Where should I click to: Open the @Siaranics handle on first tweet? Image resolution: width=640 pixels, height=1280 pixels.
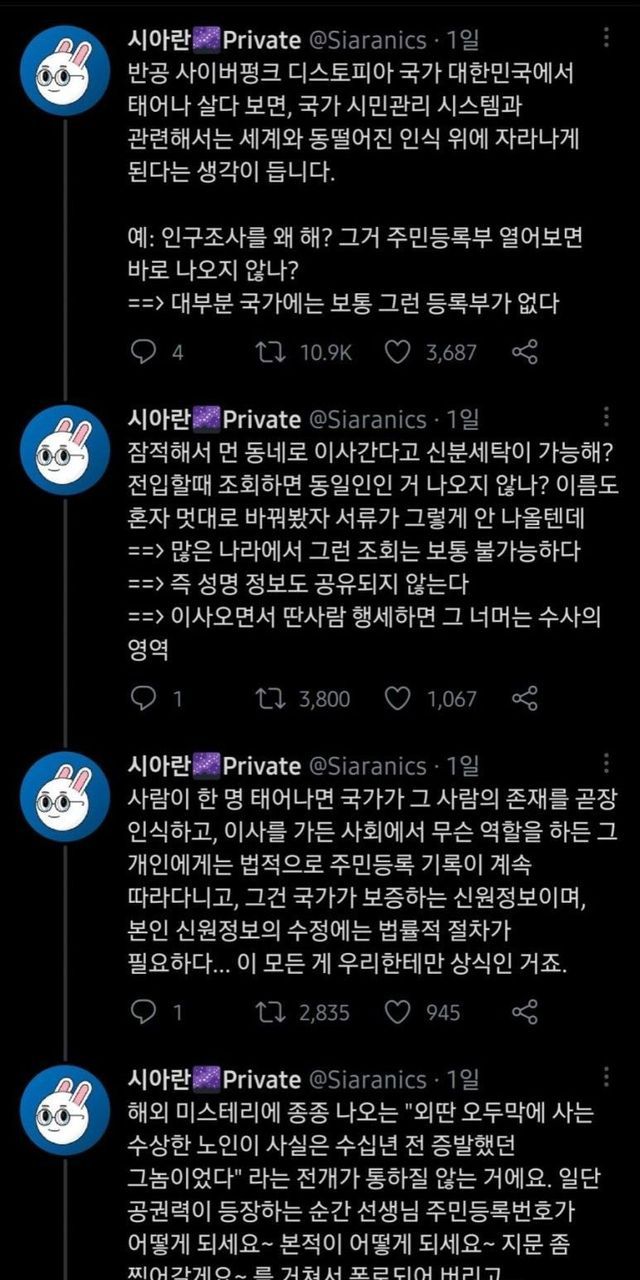(x=368, y=40)
